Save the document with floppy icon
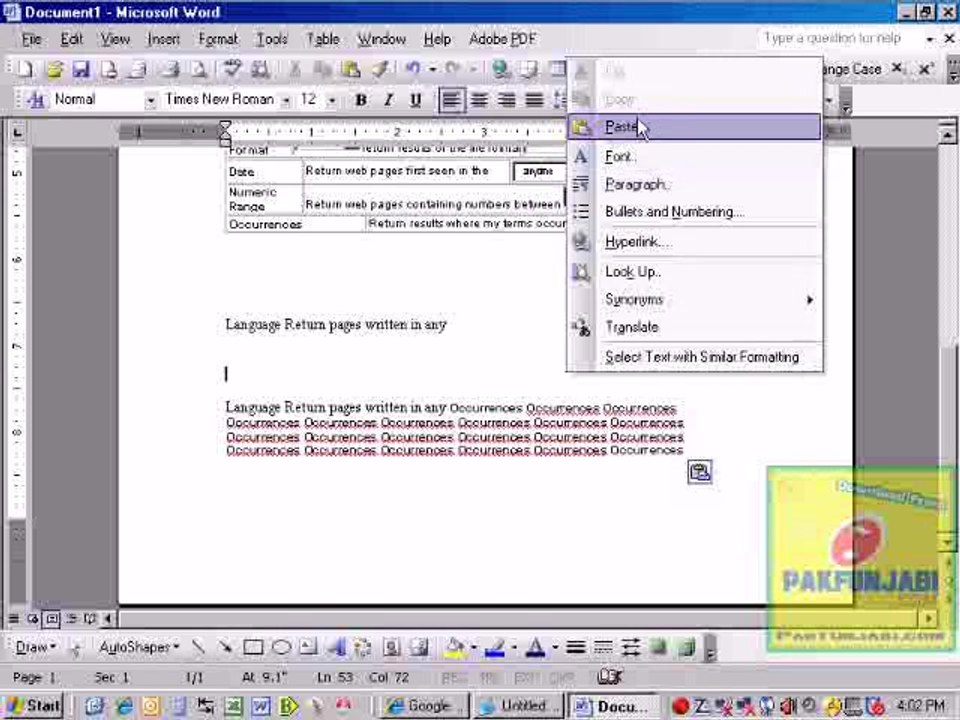Screen dimensions: 960x720 click(x=81, y=69)
